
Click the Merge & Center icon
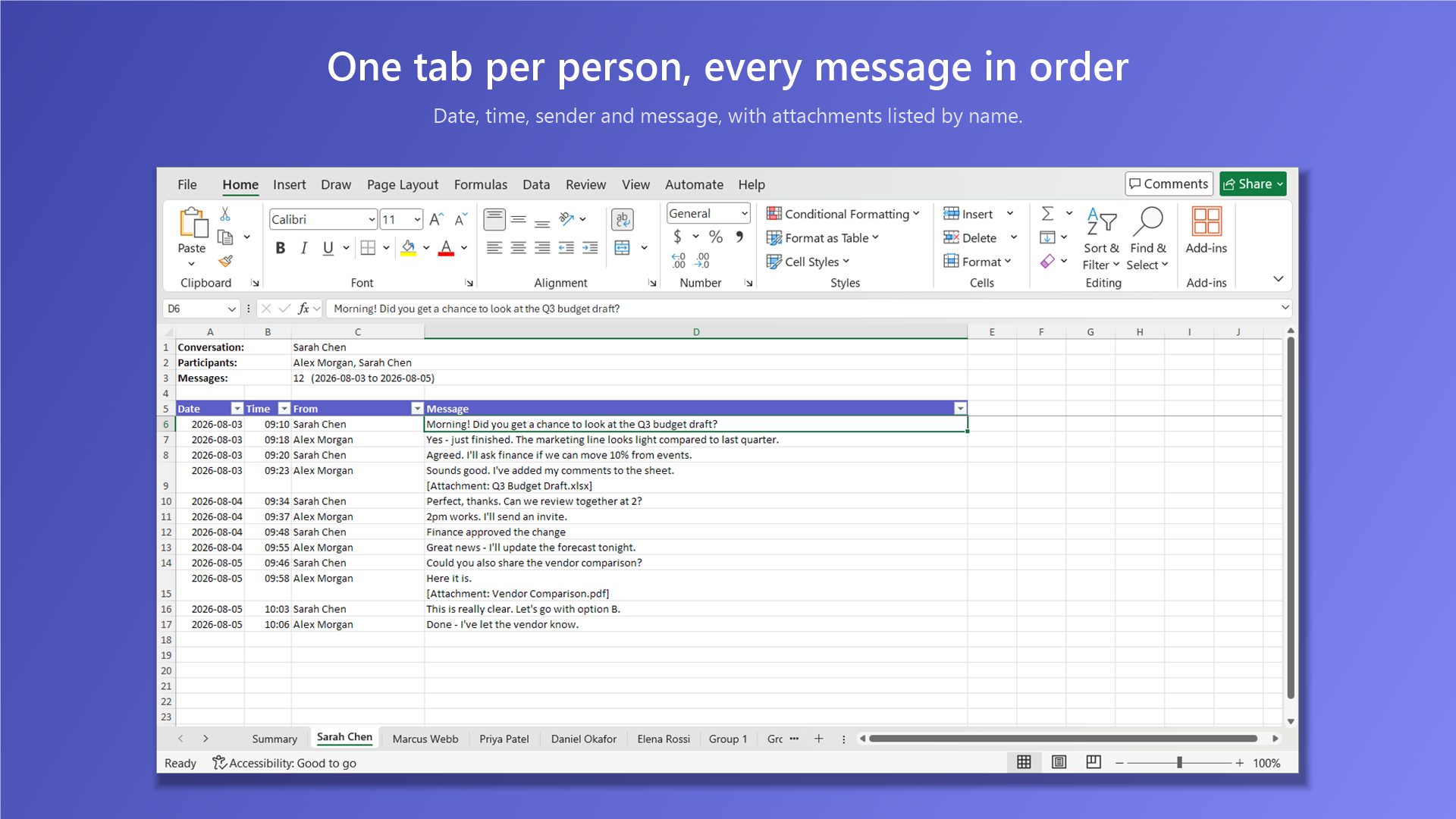[623, 248]
